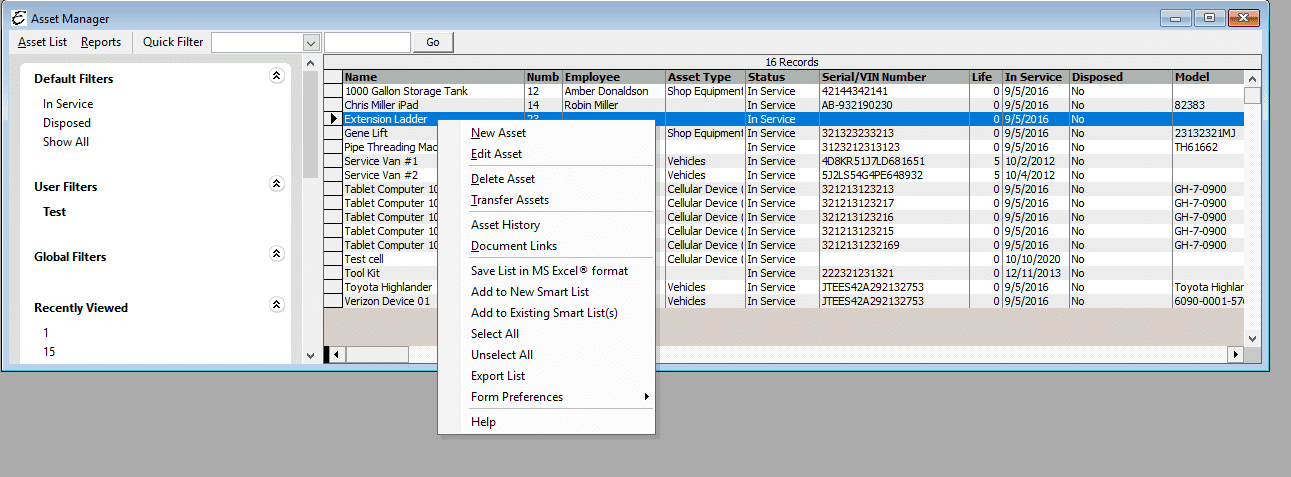This screenshot has width=1291, height=477.
Task: Choose Delete Asset from context menu
Action: (546, 179)
